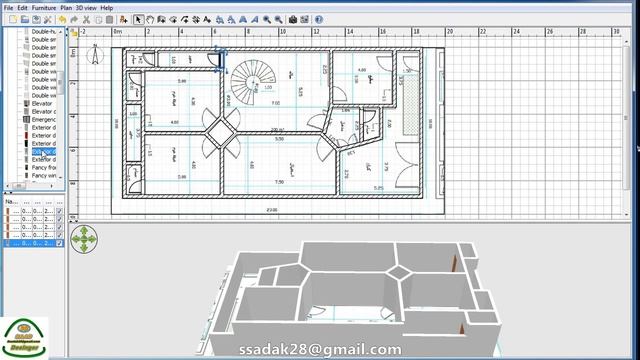Click the Open home toolbar icon
Screen dimensions: 640x360
(x=25, y=20)
